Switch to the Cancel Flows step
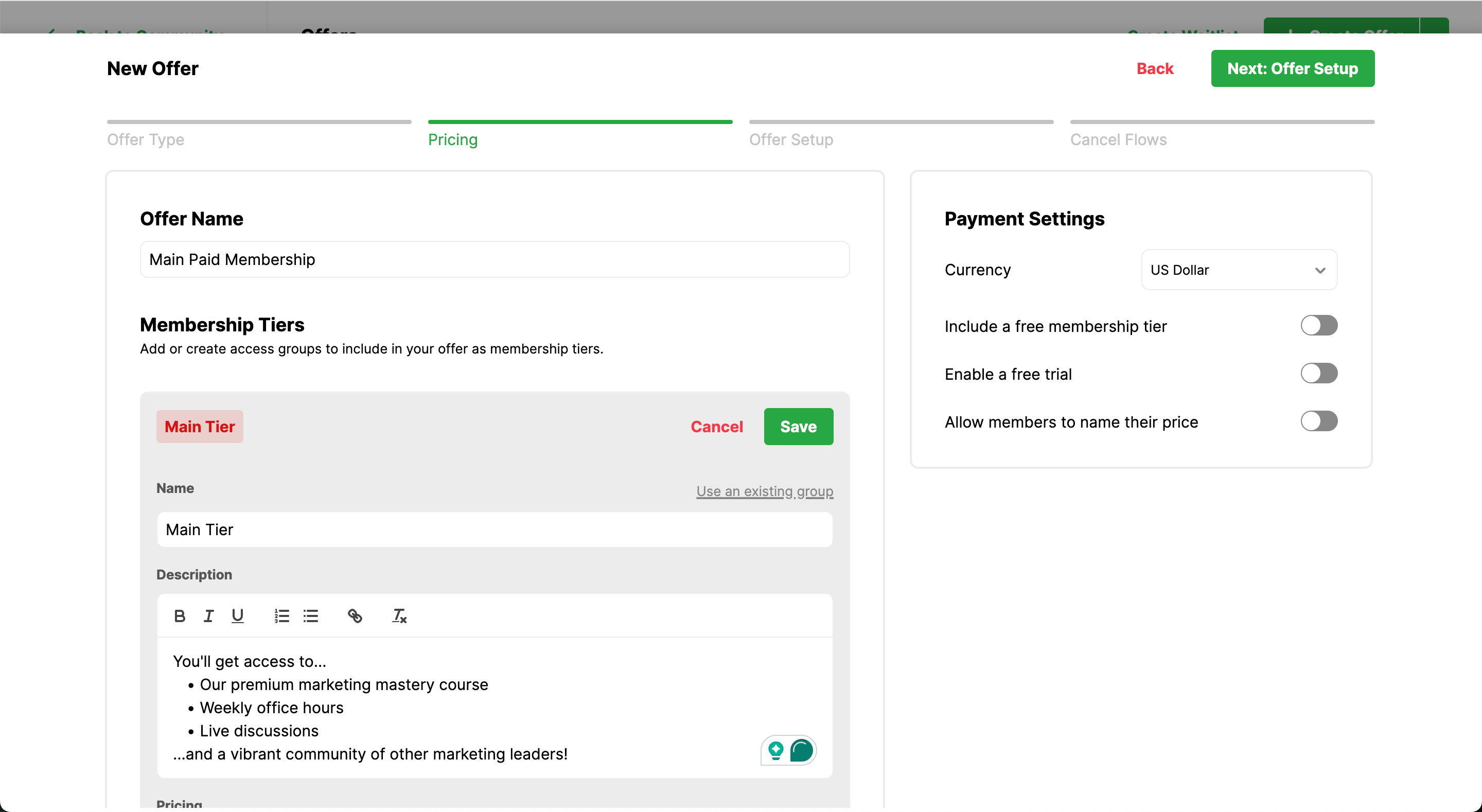Image resolution: width=1482 pixels, height=812 pixels. tap(1118, 139)
